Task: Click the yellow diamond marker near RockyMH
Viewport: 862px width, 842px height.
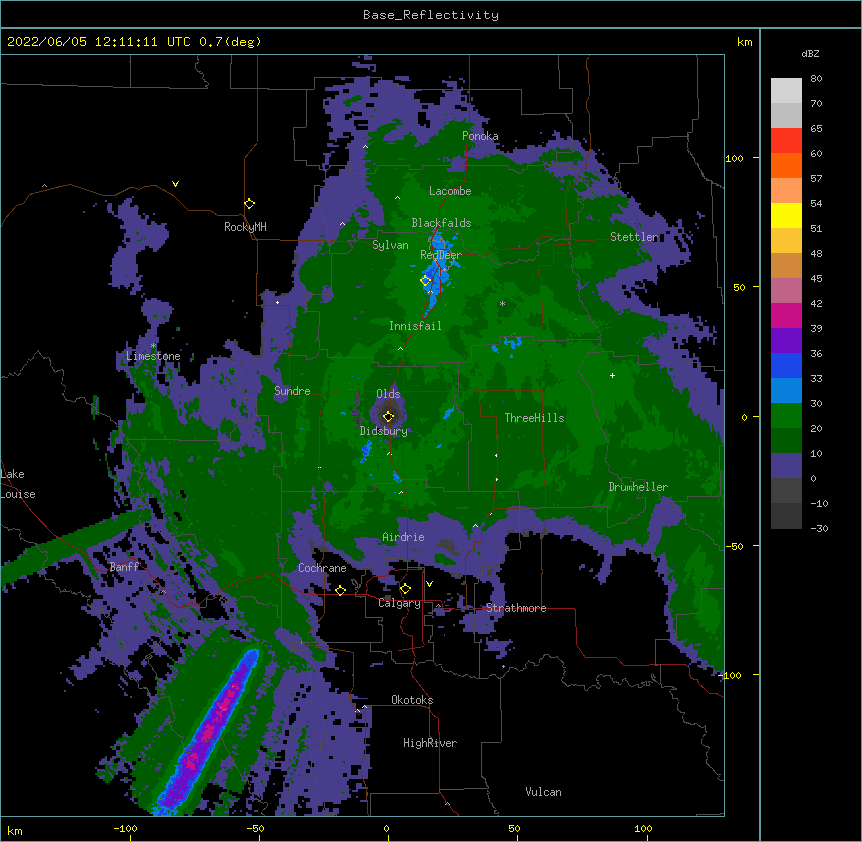Action: [250, 204]
